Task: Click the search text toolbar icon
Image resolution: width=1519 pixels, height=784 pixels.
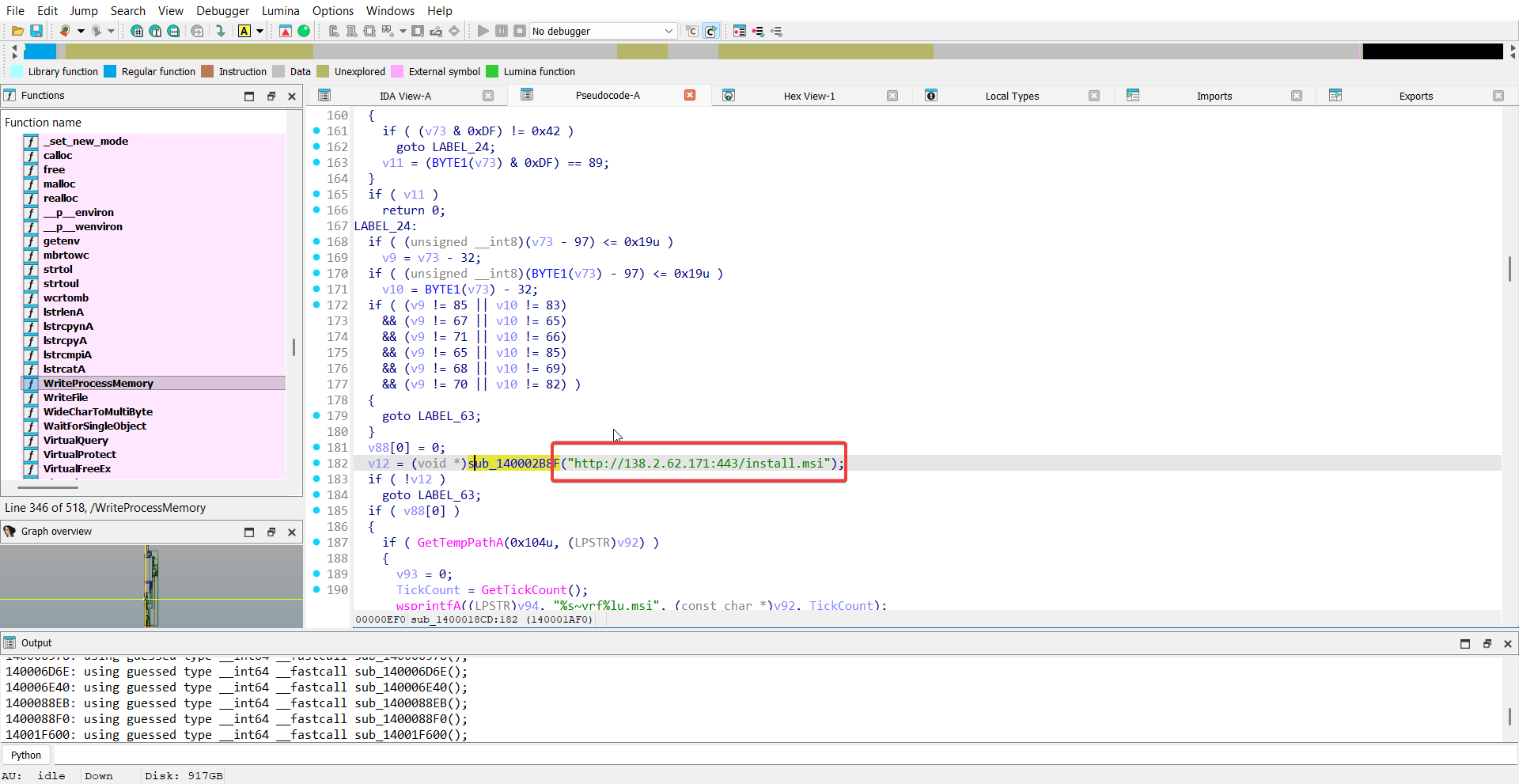Action: (155, 31)
